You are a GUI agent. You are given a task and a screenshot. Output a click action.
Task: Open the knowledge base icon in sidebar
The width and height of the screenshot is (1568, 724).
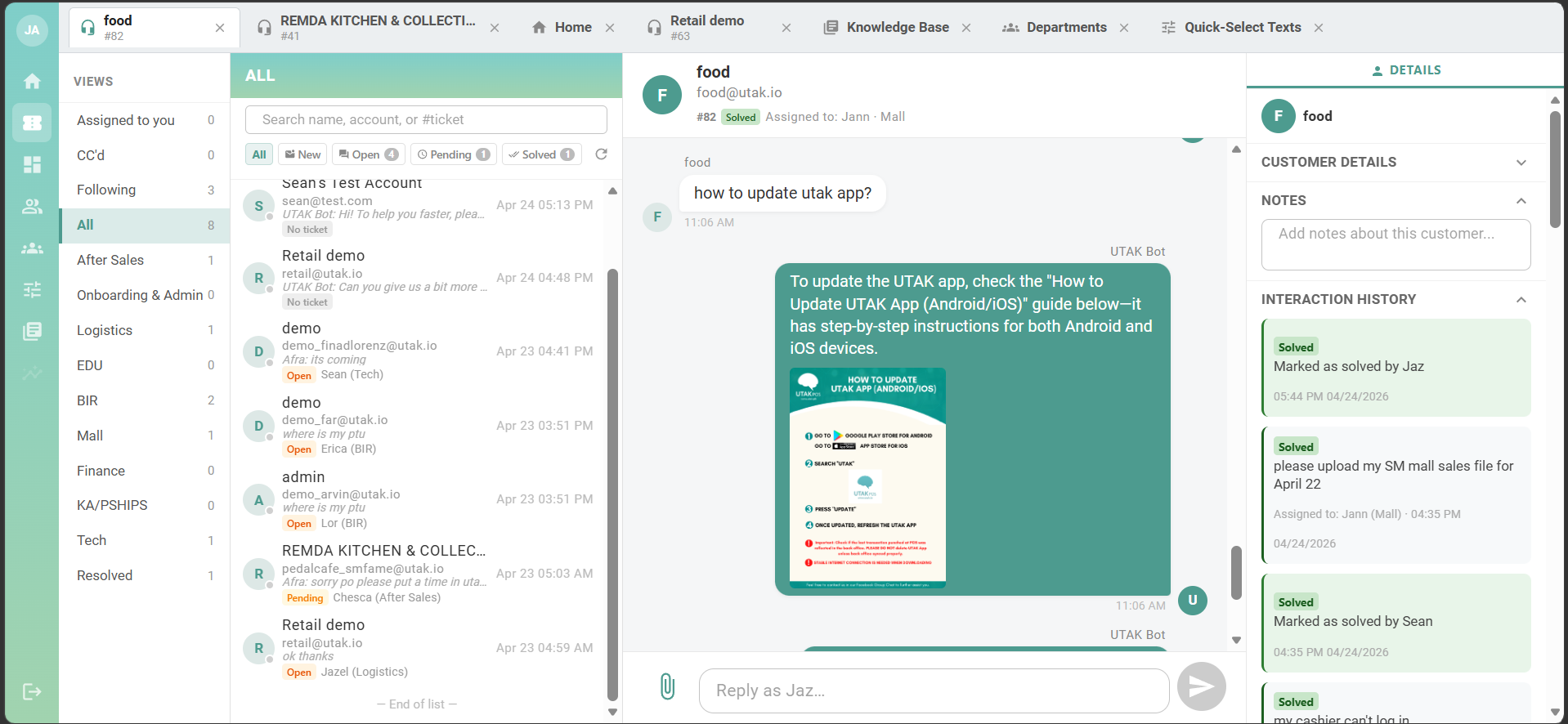tap(32, 331)
